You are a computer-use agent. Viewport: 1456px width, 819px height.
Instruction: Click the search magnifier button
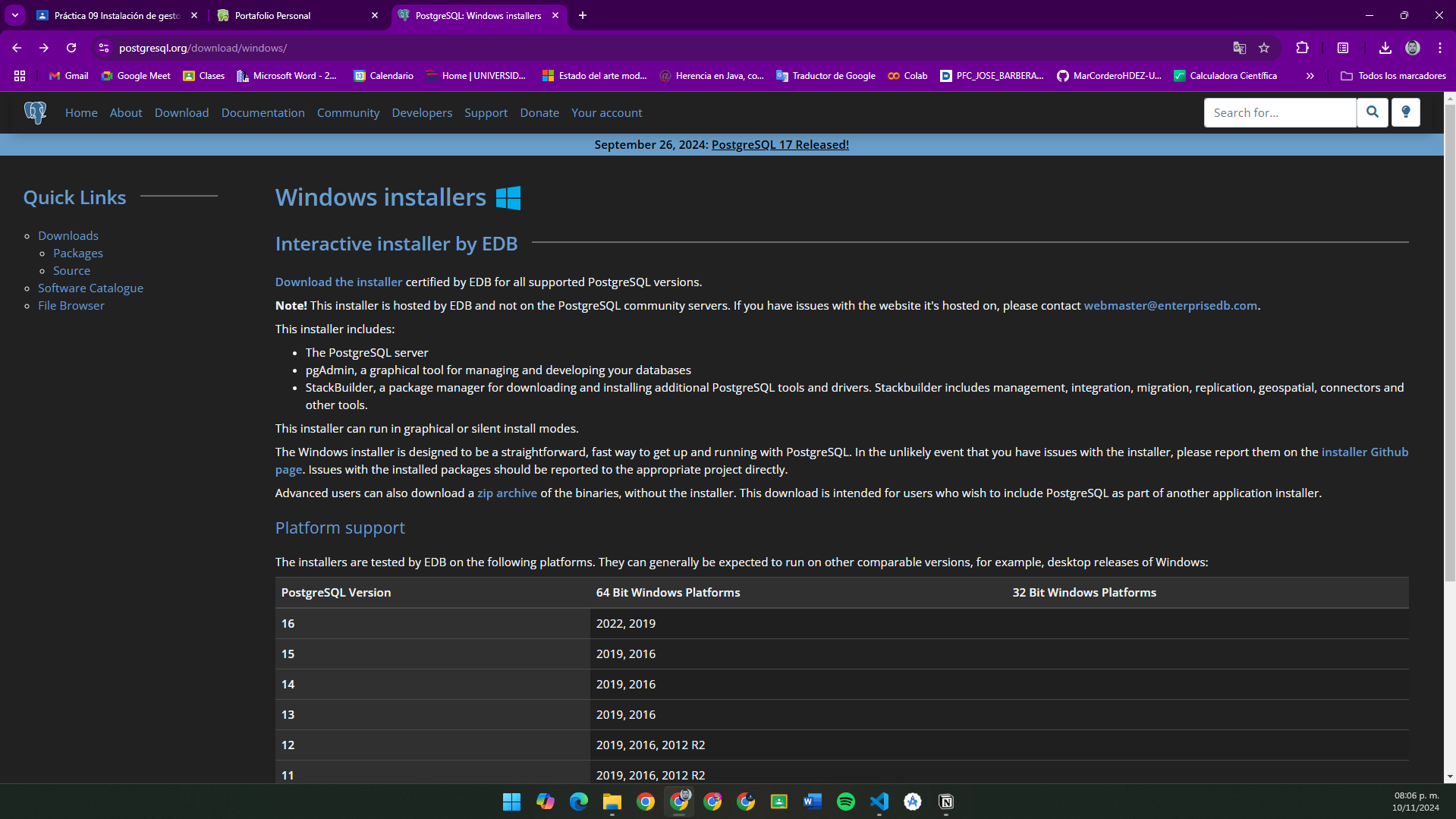click(1372, 112)
